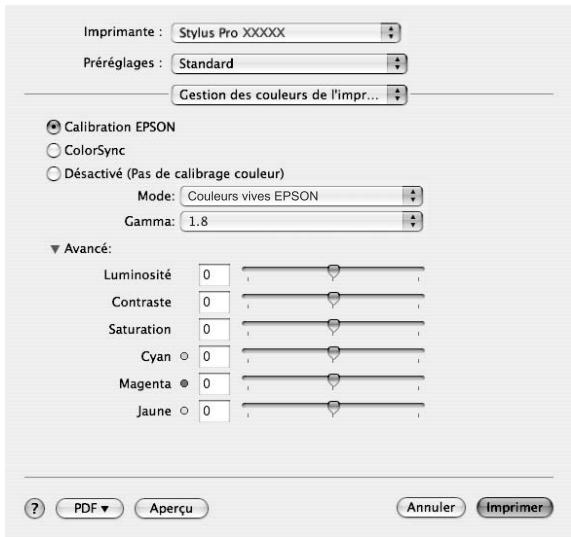Screen dimensions: 571x537
Task: Click the Luminosité slider handle
Action: click(x=333, y=272)
